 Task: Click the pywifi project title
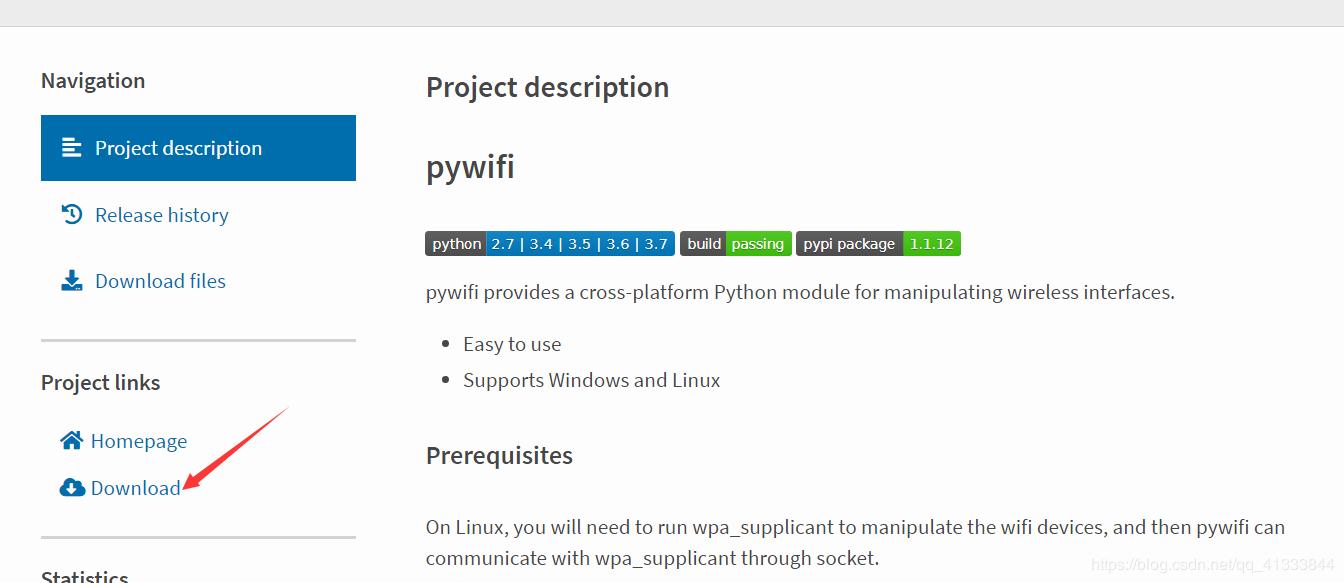(470, 166)
